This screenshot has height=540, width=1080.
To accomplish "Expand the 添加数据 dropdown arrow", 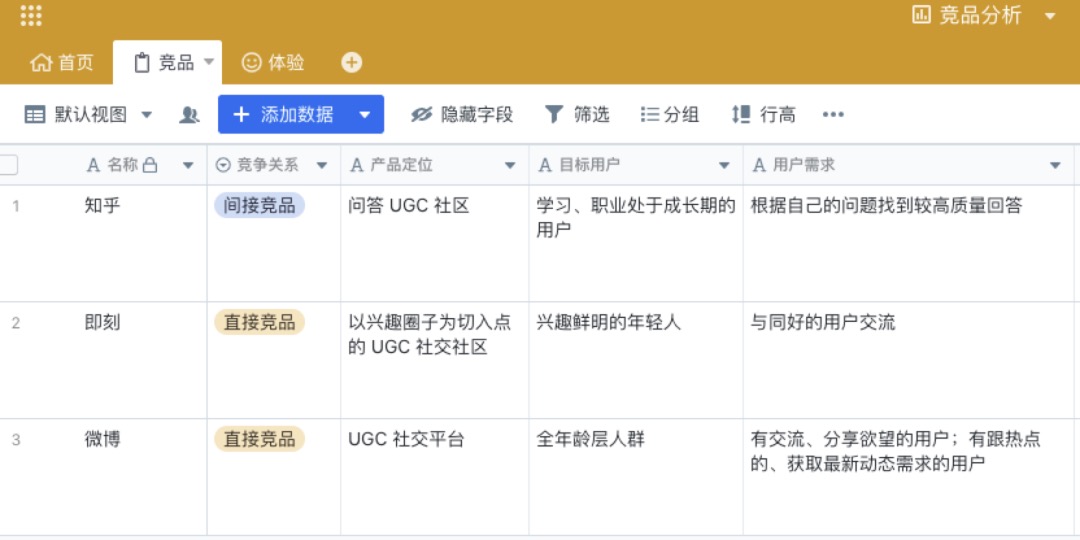I will pyautogui.click(x=365, y=115).
